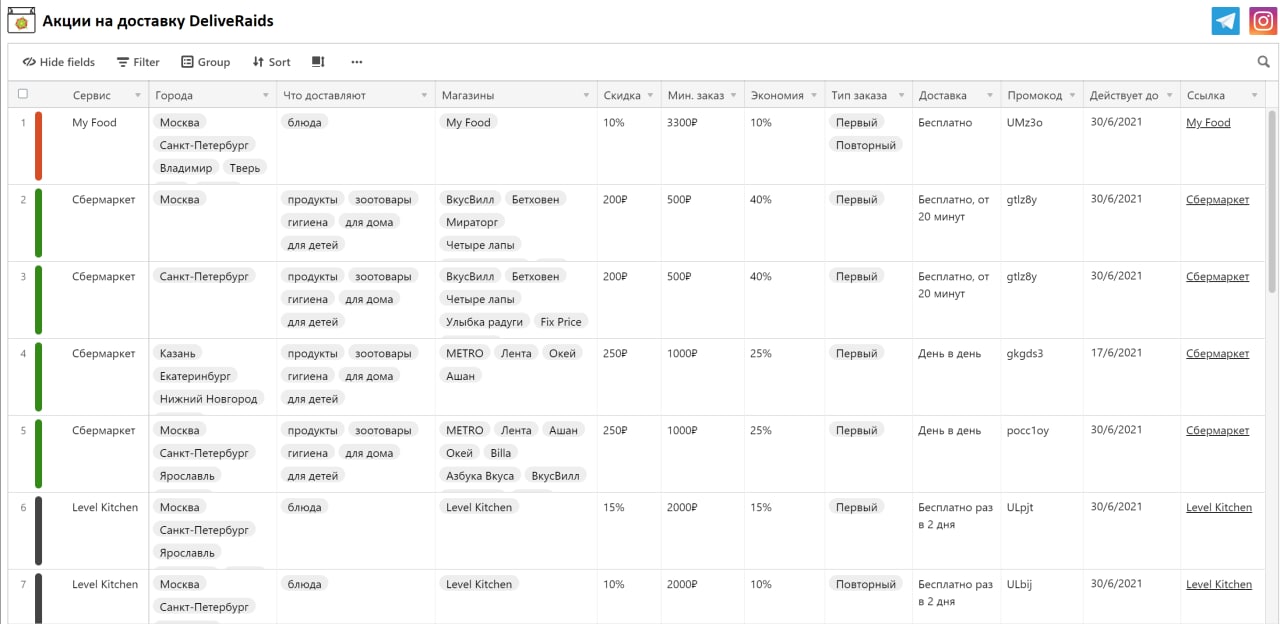Click the Казань city tag in row 4
This screenshot has height=624, width=1280.
pos(178,353)
